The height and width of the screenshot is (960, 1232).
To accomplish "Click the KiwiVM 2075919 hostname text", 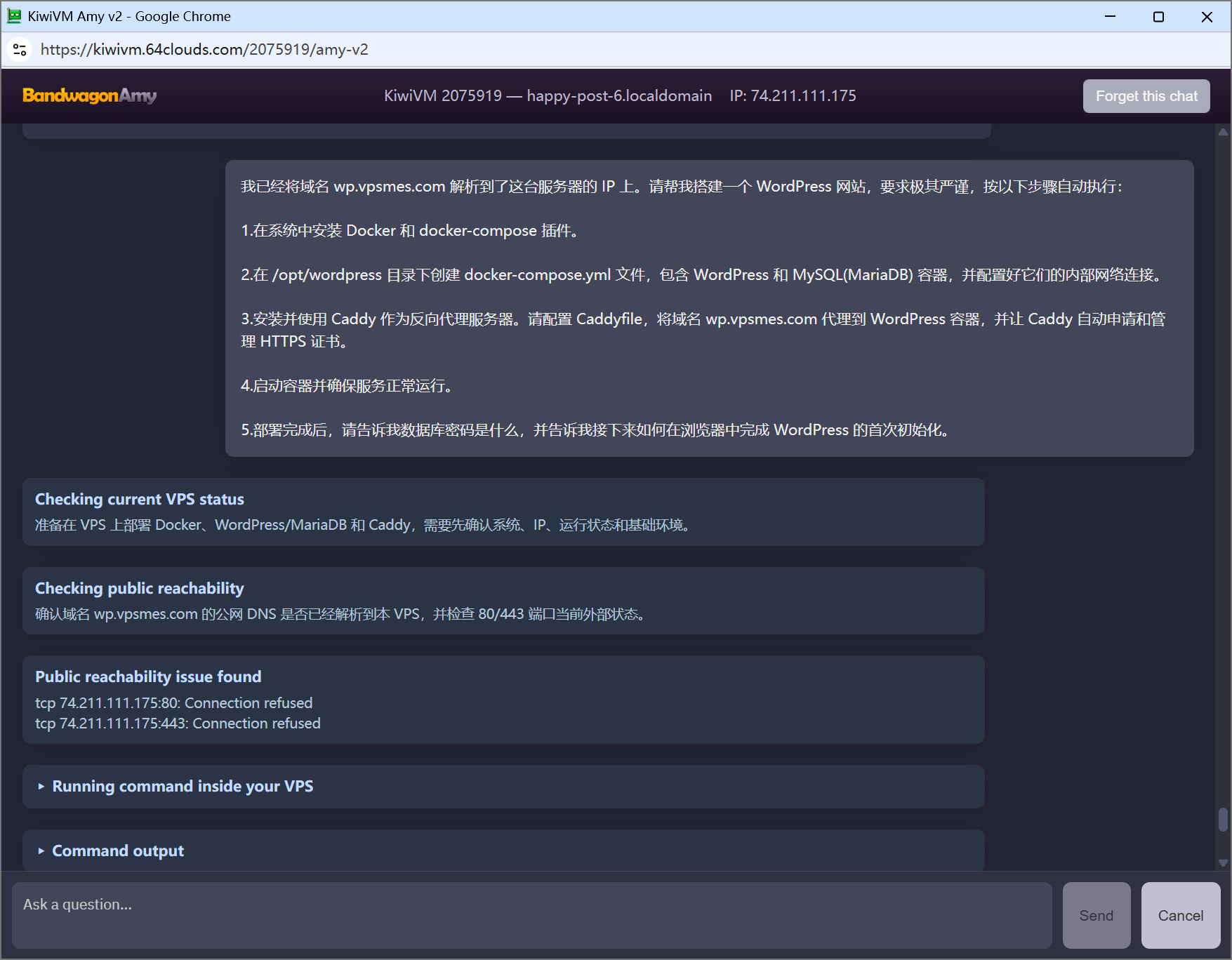I will (x=548, y=95).
